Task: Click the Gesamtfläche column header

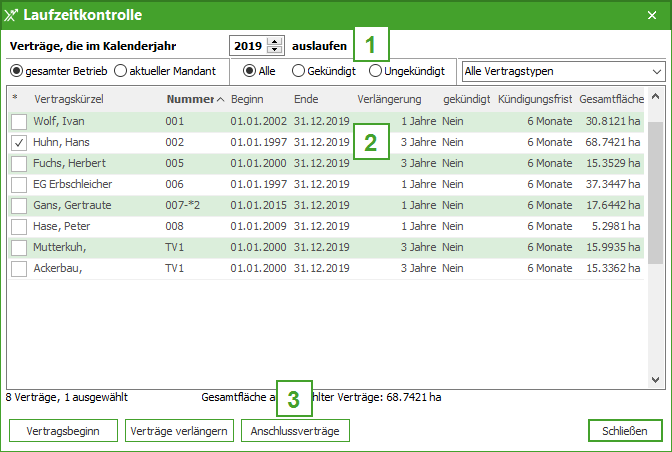Action: [x=610, y=99]
